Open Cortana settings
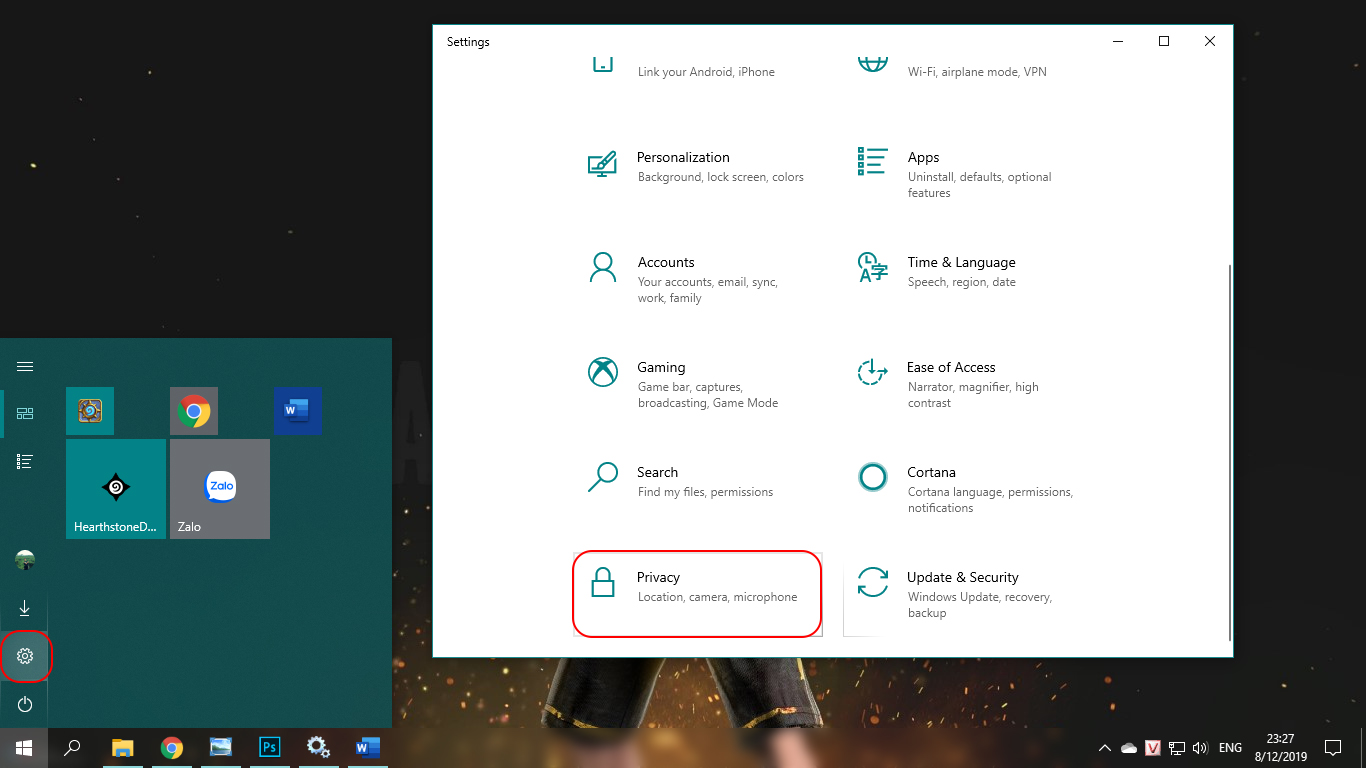The image size is (1366, 768). 967,489
